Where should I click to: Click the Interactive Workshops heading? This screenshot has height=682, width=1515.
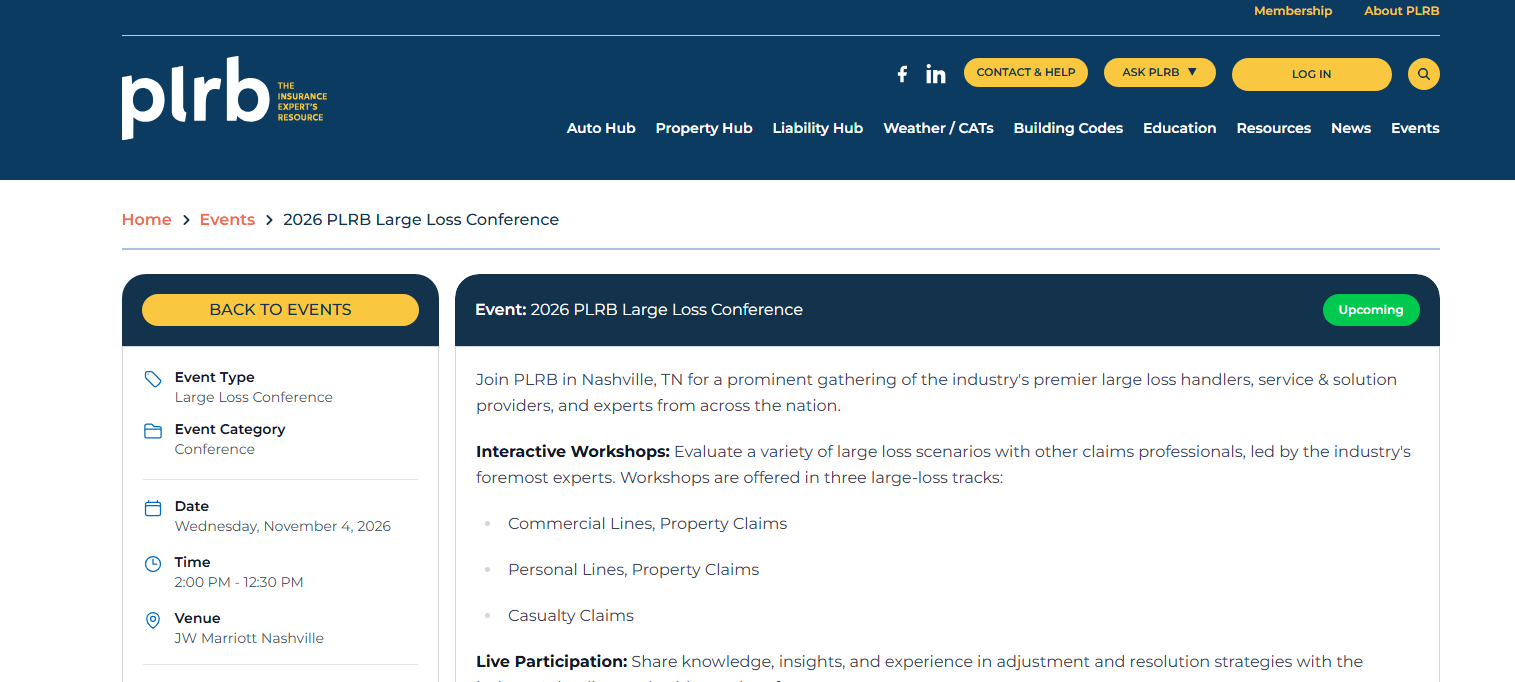coord(573,452)
